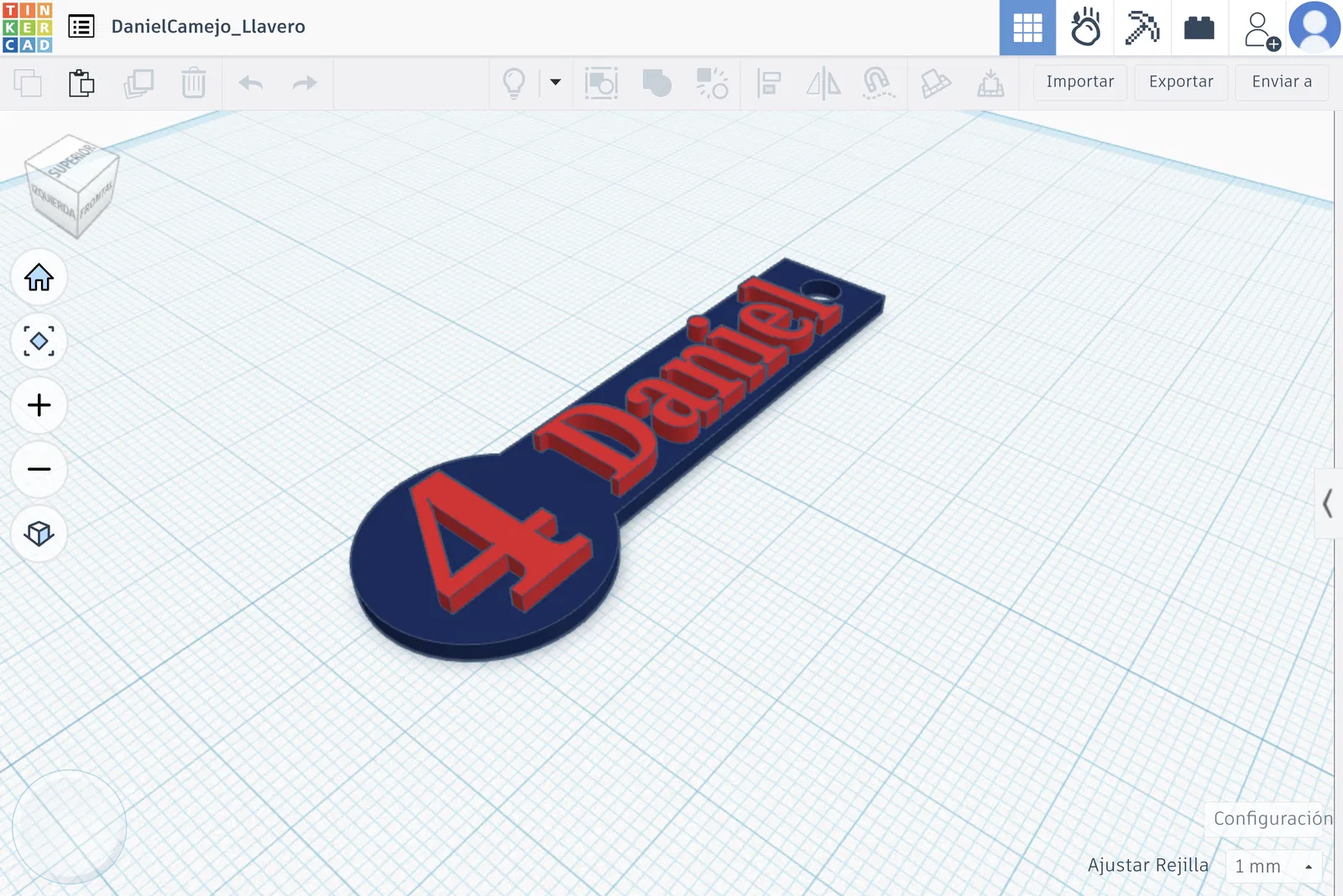Image resolution: width=1343 pixels, height=896 pixels.
Task: Open the Ajustar Rejilla 1 mm dropdown
Action: coord(1274,866)
